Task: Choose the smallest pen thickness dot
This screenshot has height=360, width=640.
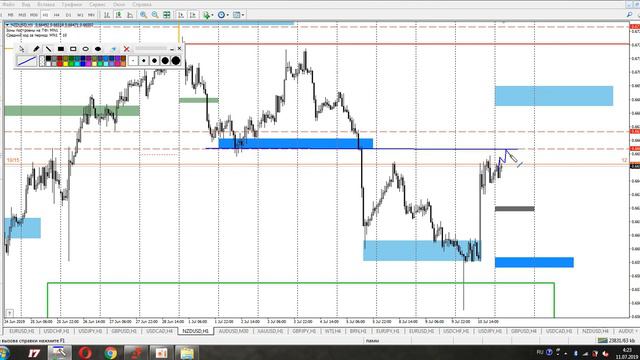Action: tap(133, 61)
